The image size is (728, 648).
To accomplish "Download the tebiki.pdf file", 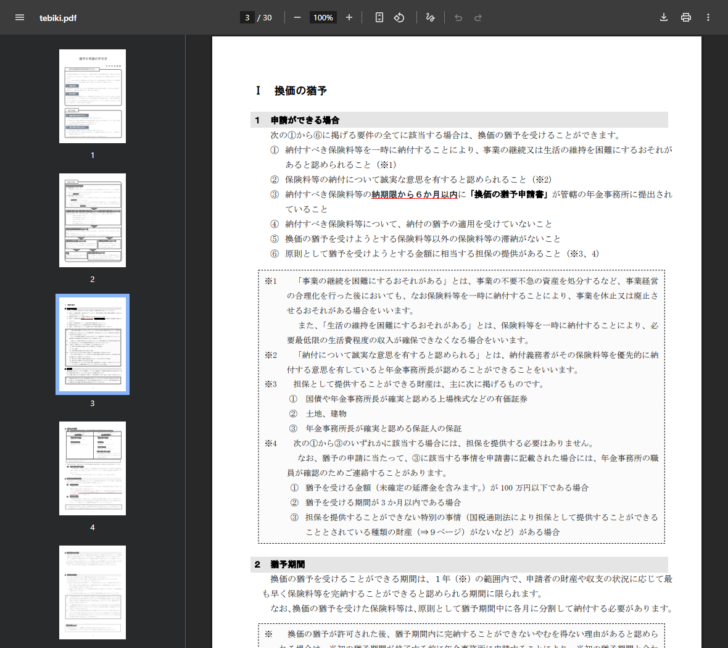I will coord(663,18).
